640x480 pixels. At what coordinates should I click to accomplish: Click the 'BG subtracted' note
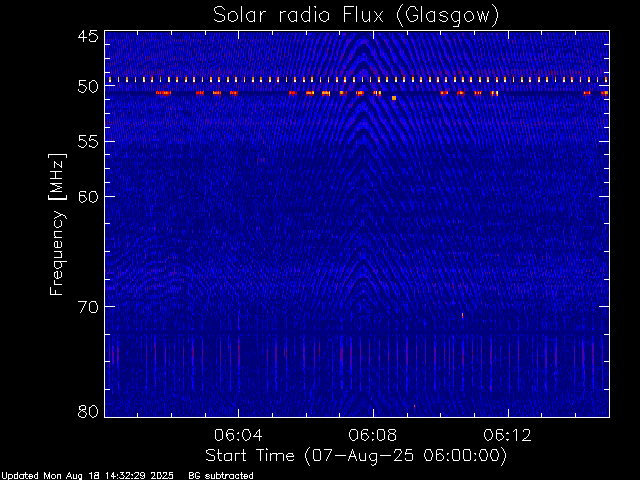221,476
